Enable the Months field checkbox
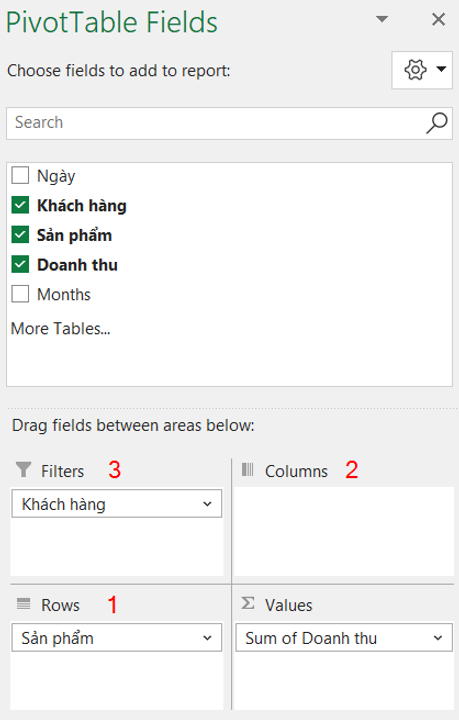 point(20,294)
